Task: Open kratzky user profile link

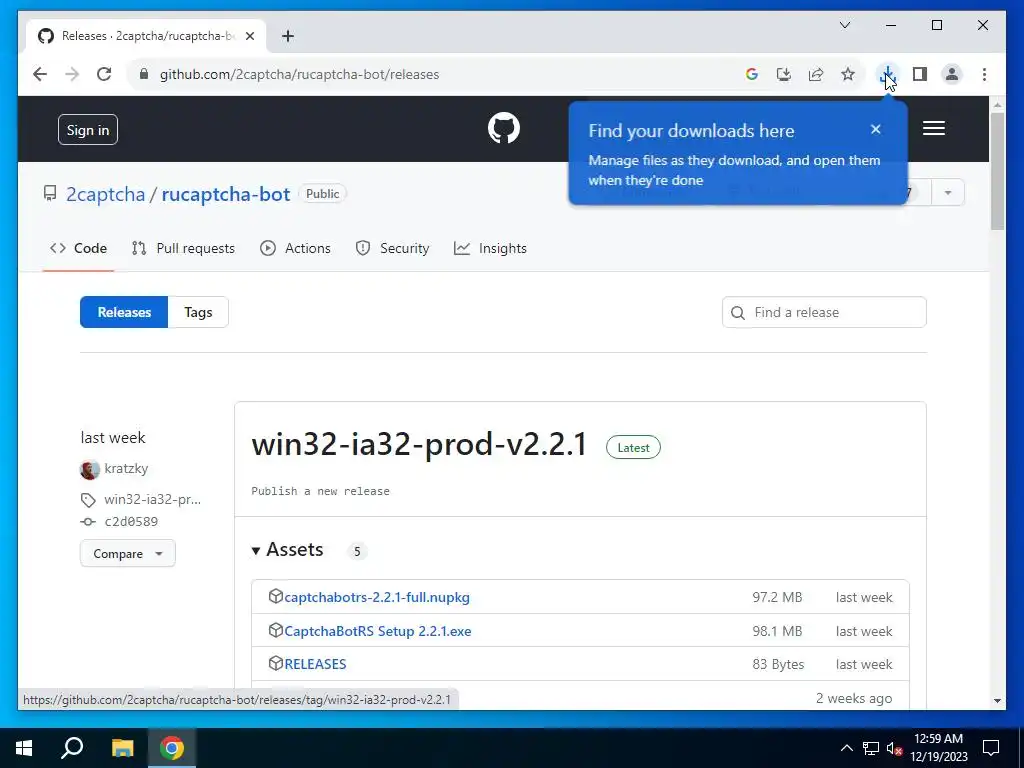Action: [126, 469]
